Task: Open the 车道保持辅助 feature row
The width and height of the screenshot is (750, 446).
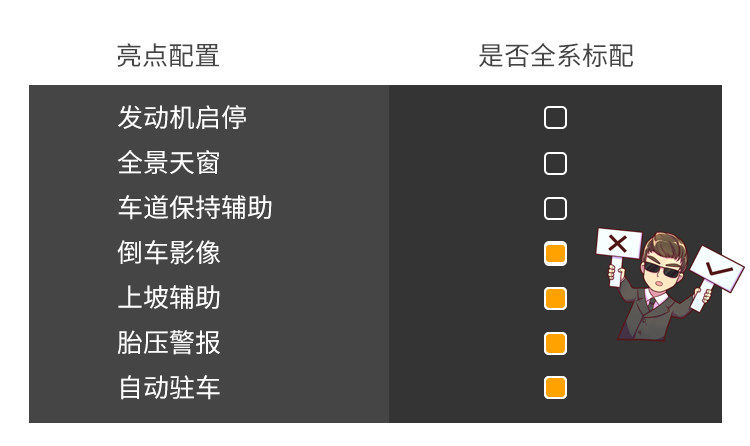Action: point(195,208)
